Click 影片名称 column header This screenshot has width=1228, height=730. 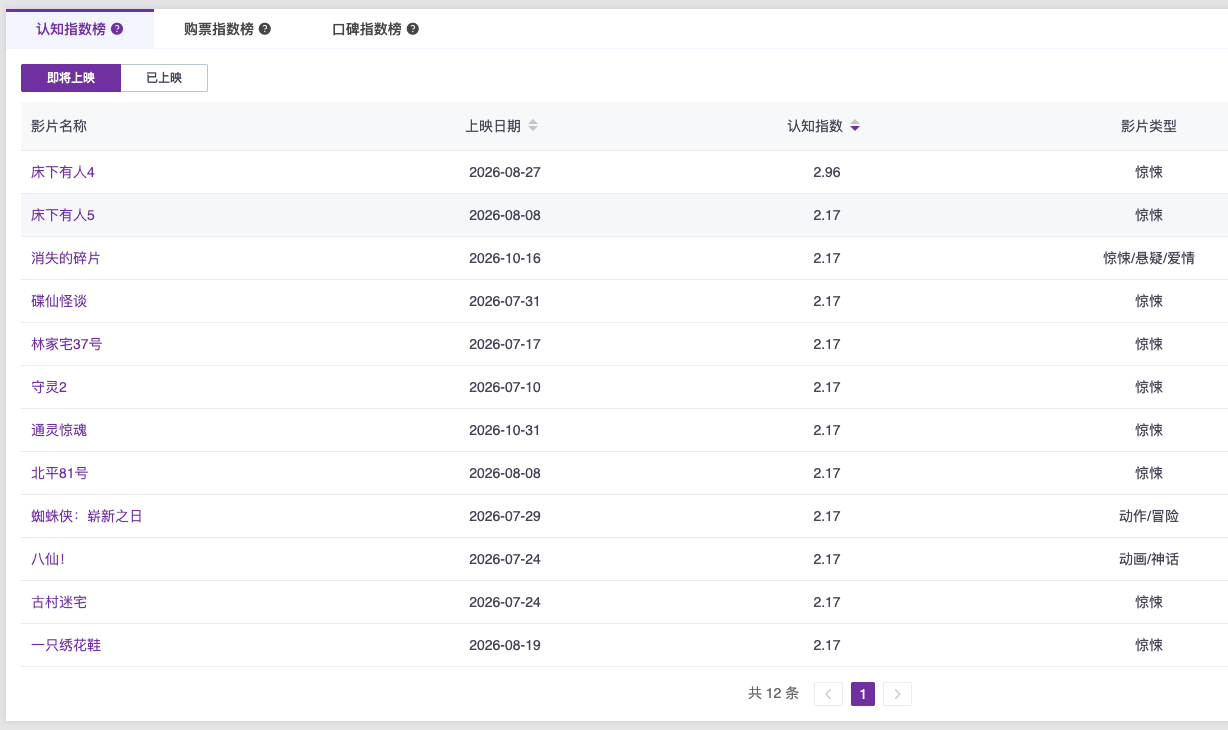(x=59, y=126)
